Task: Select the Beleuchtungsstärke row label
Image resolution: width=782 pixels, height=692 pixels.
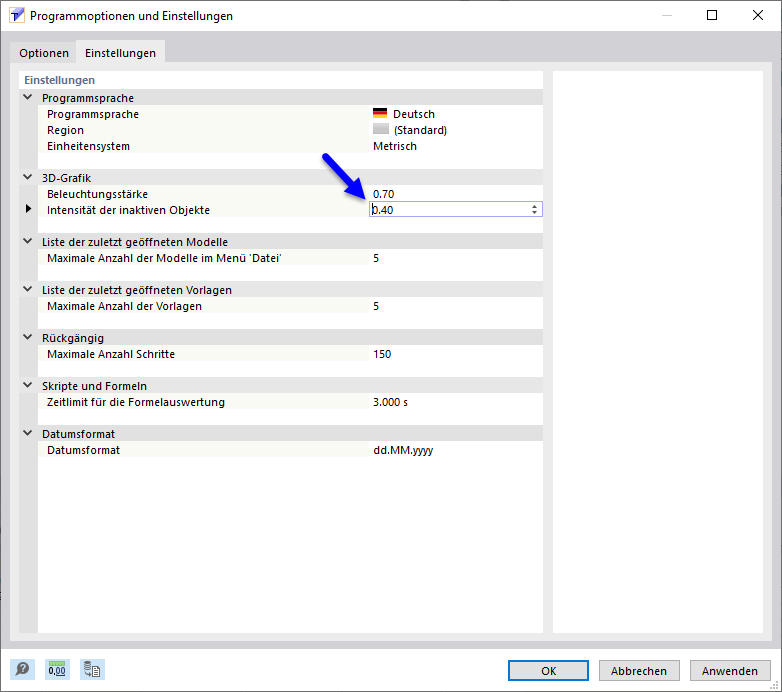Action: 97,194
